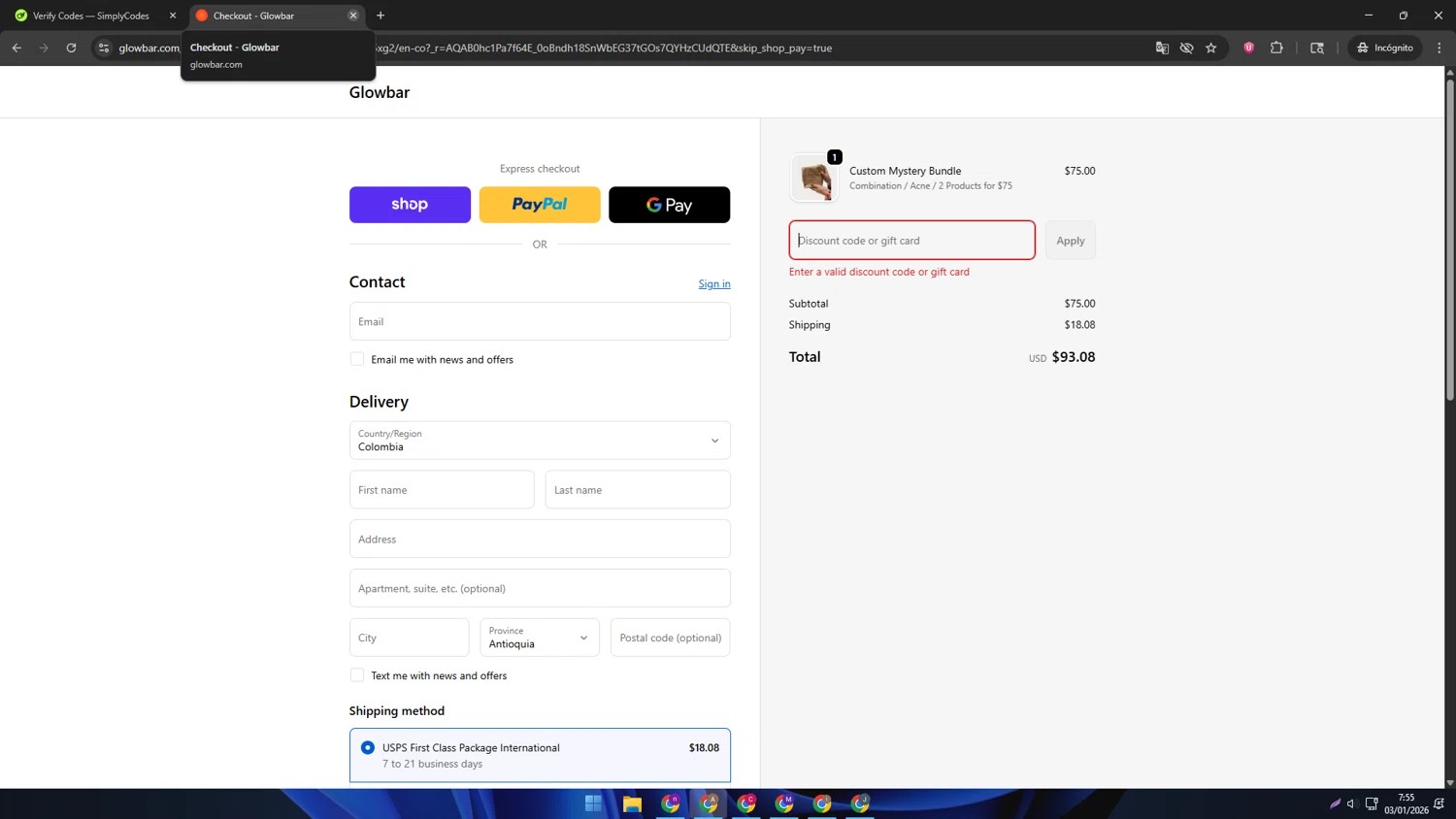Open File Explorer from the taskbar
Image resolution: width=1456 pixels, height=819 pixels.
tap(632, 803)
